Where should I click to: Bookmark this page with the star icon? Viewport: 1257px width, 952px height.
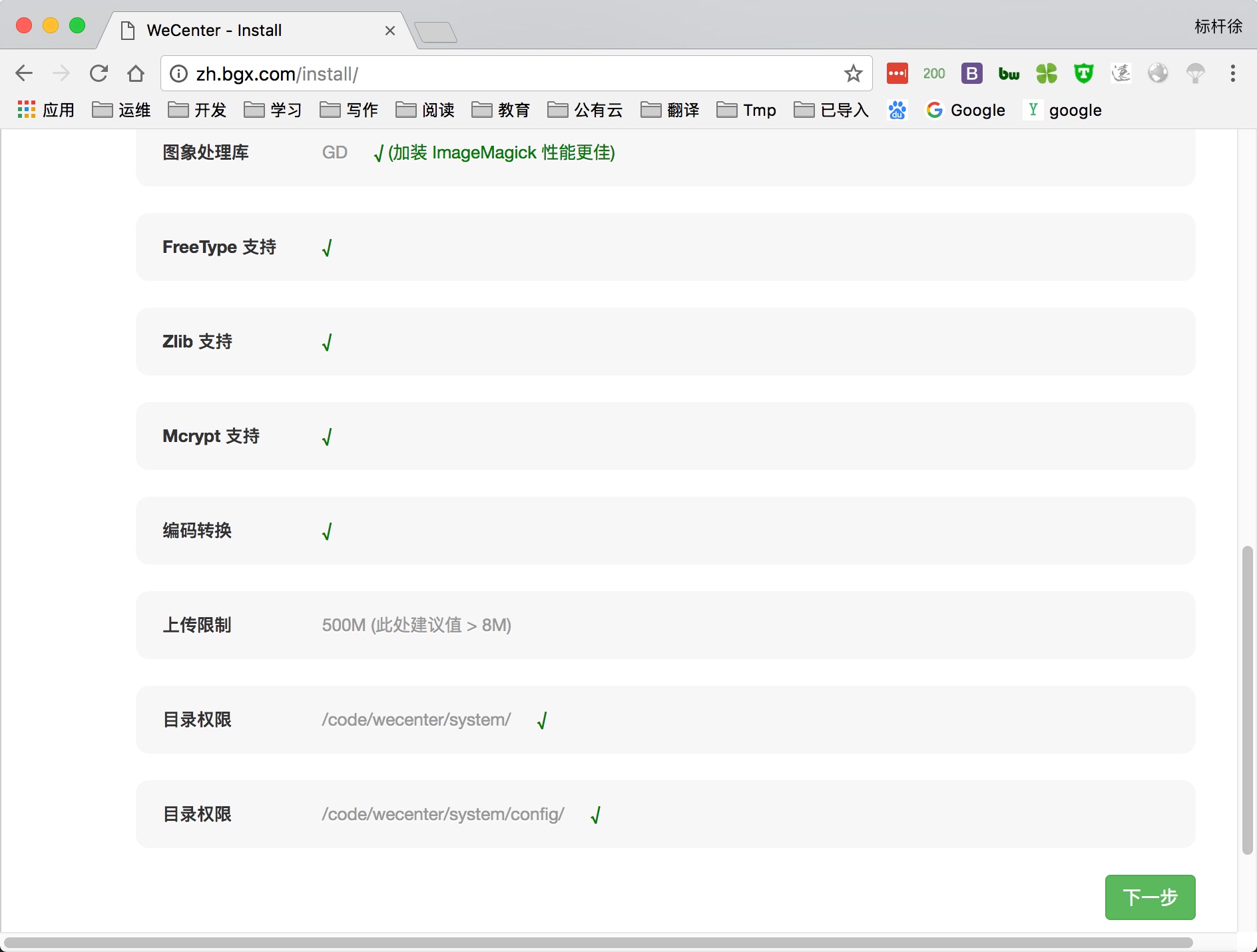(x=853, y=73)
